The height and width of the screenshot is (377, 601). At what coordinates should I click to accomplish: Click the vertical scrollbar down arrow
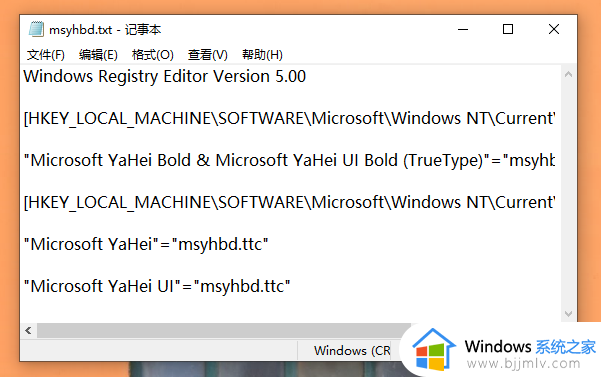click(568, 314)
